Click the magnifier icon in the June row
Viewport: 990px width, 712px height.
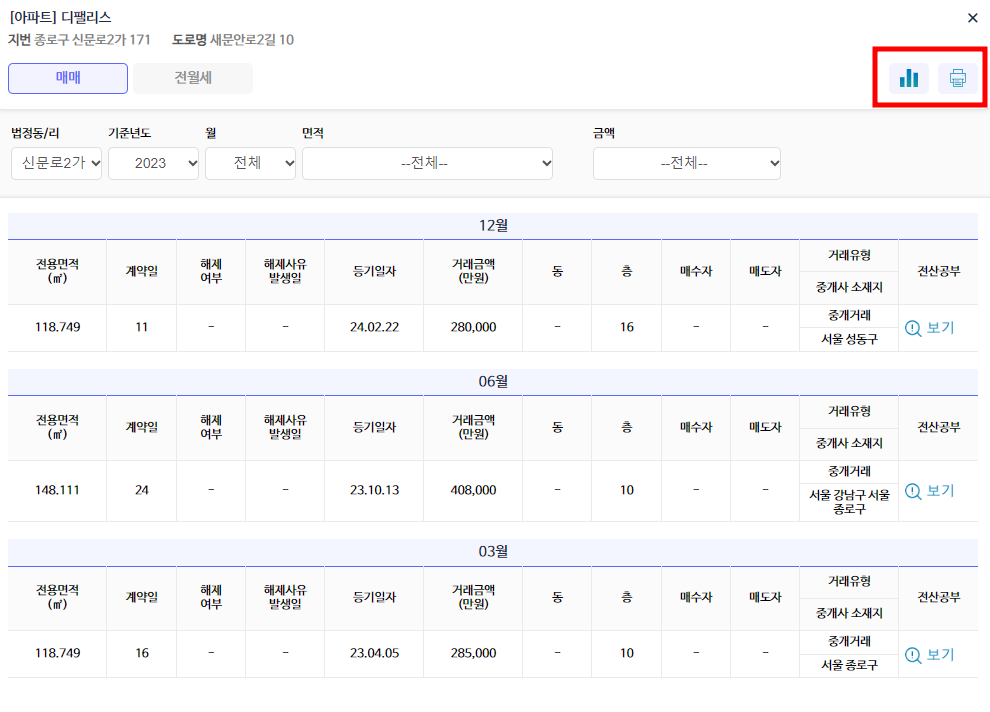coord(915,490)
